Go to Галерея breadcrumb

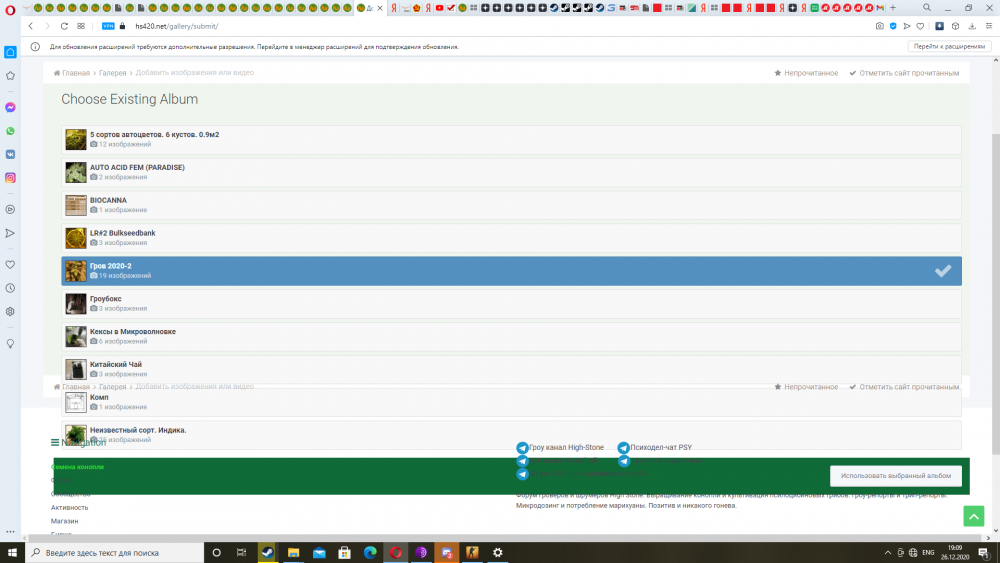112,73
